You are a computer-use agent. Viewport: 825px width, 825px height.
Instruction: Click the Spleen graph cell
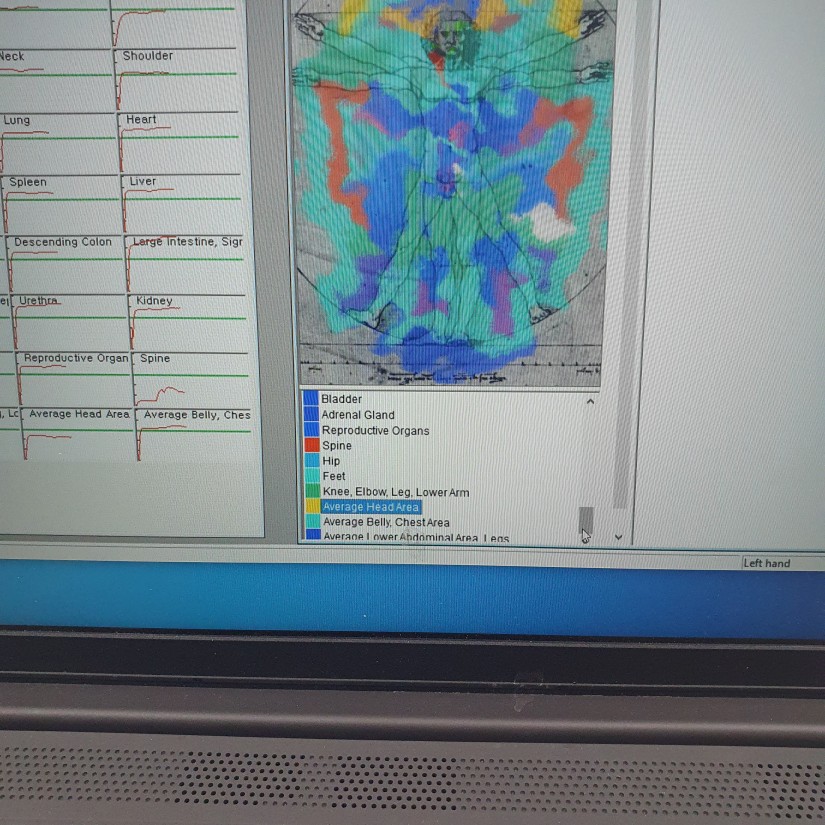(x=61, y=204)
